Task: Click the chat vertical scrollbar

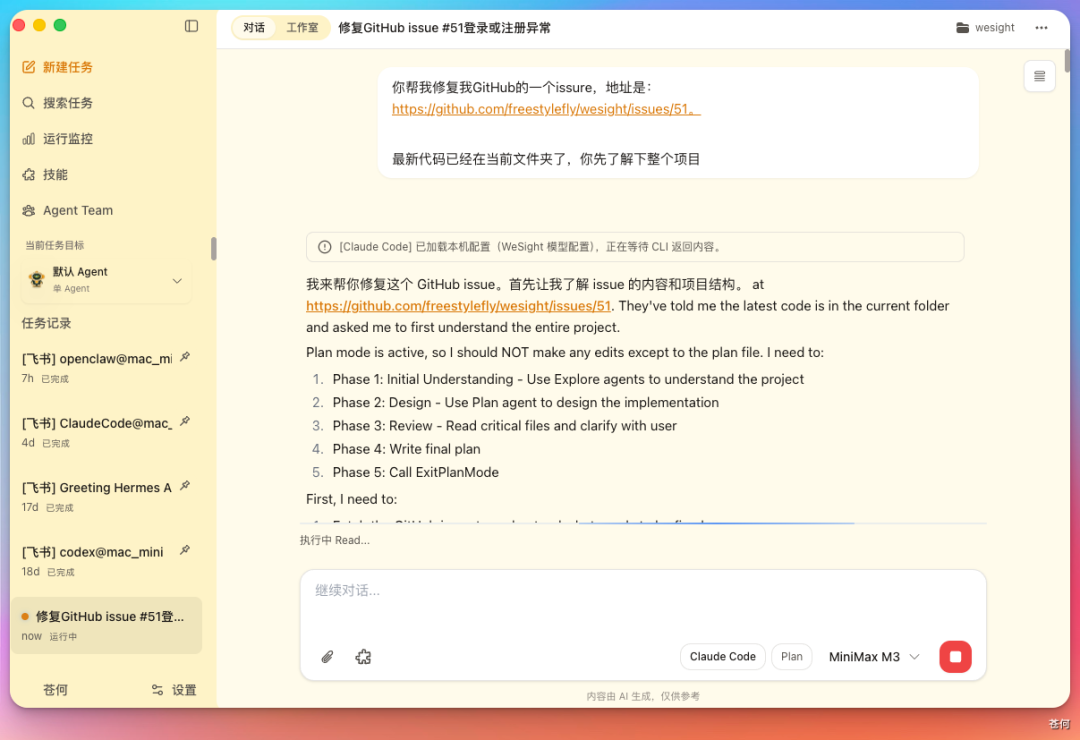Action: [1067, 61]
